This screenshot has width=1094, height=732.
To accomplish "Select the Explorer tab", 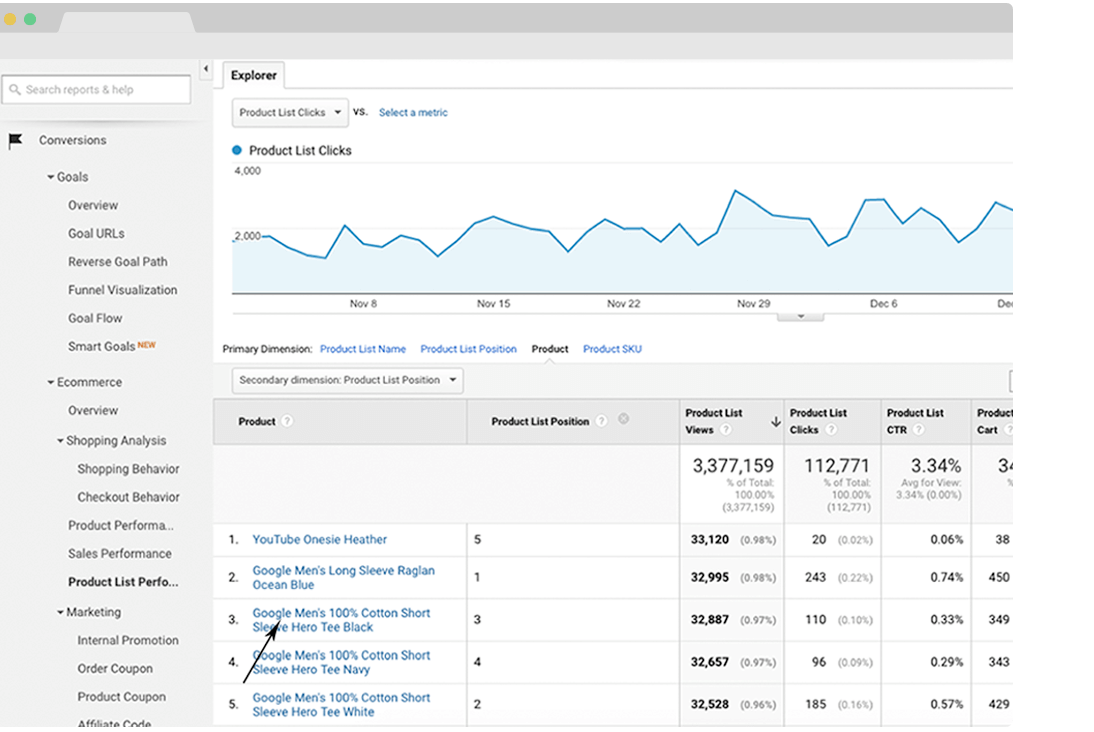I will click(254, 75).
